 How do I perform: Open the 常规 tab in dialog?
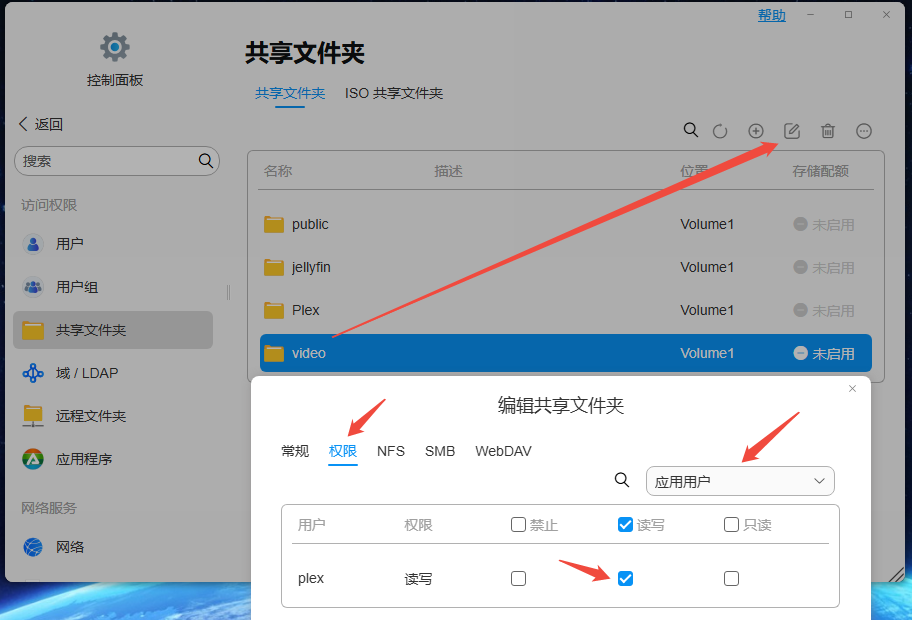tap(295, 451)
